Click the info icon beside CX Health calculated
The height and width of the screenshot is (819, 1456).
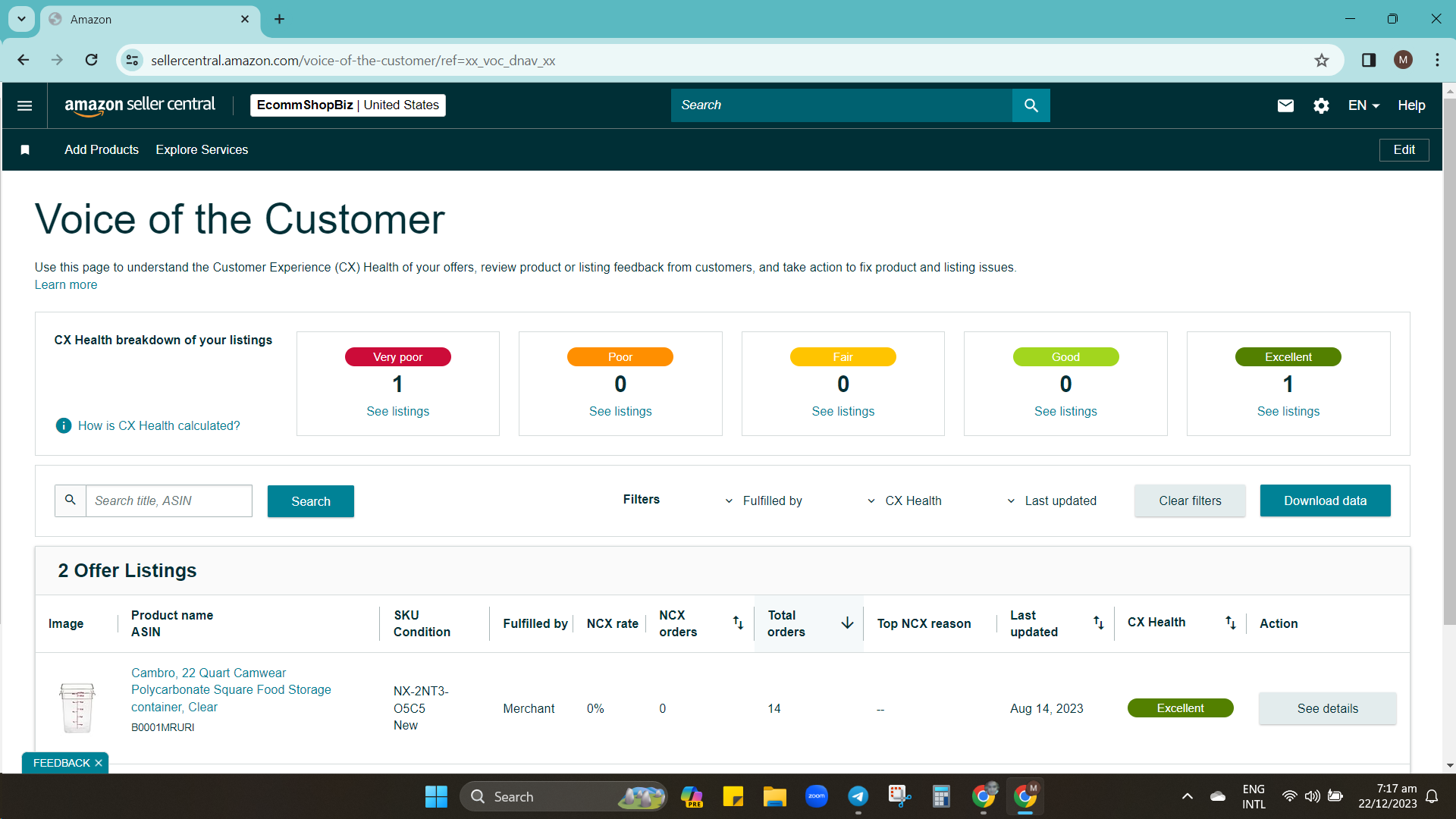pyautogui.click(x=64, y=425)
